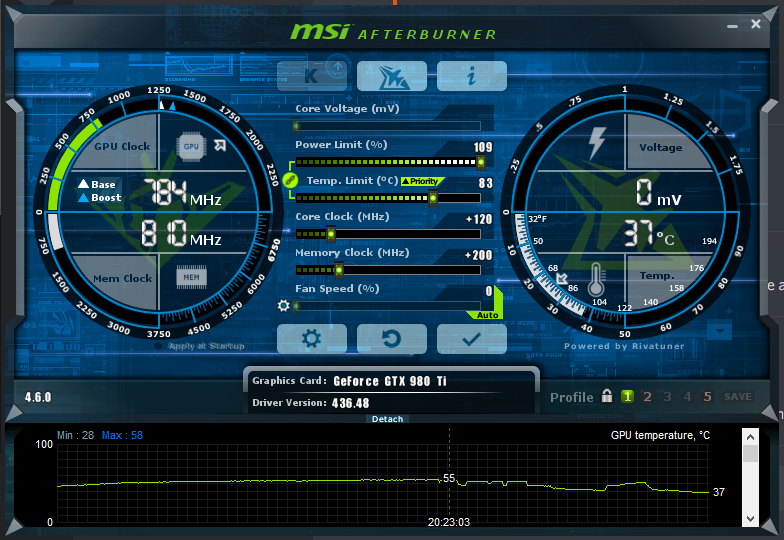This screenshot has width=784, height=540.
Task: Open the system information 'i' button
Action: click(471, 76)
